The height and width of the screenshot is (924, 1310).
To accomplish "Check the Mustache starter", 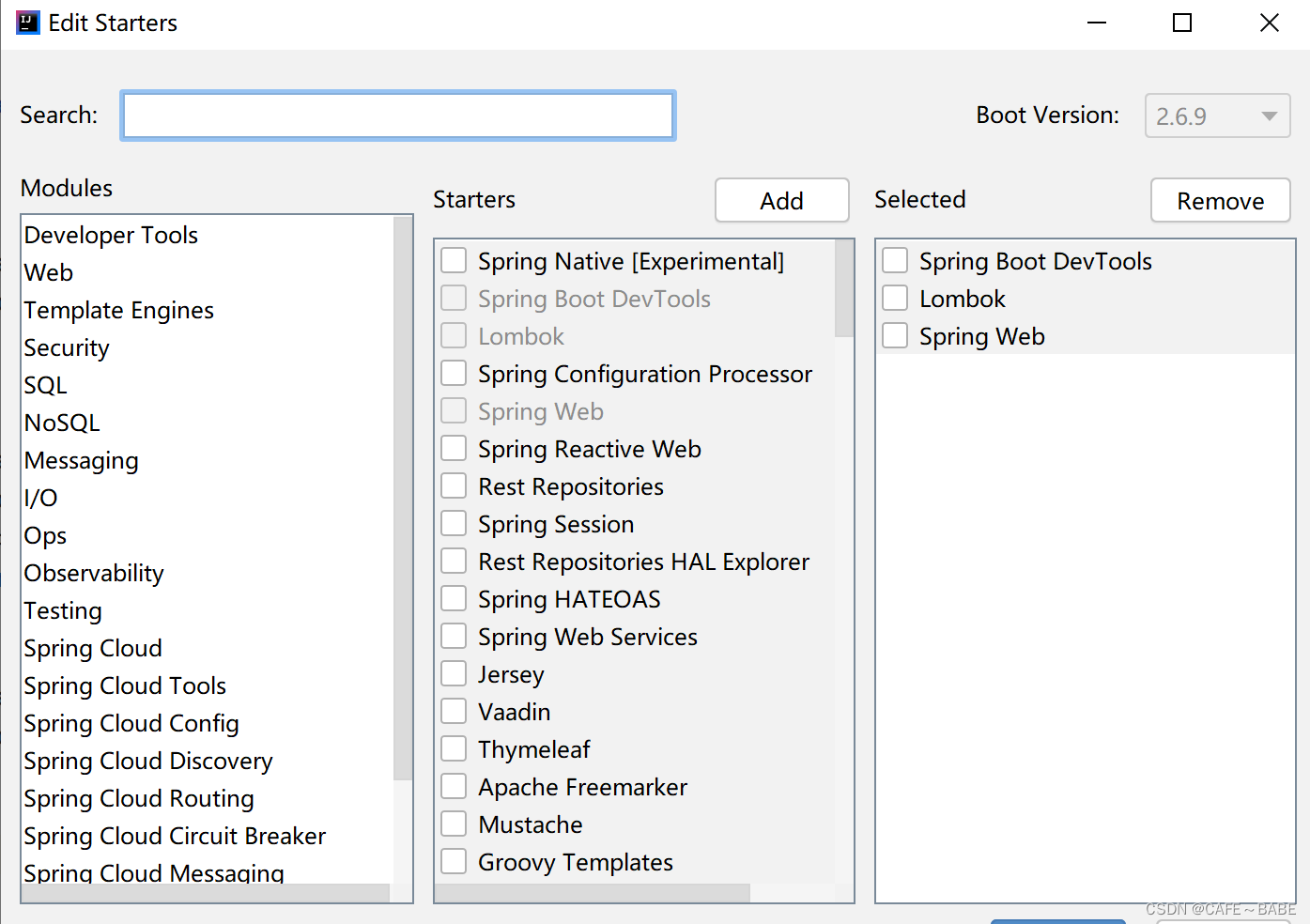I will [x=454, y=824].
